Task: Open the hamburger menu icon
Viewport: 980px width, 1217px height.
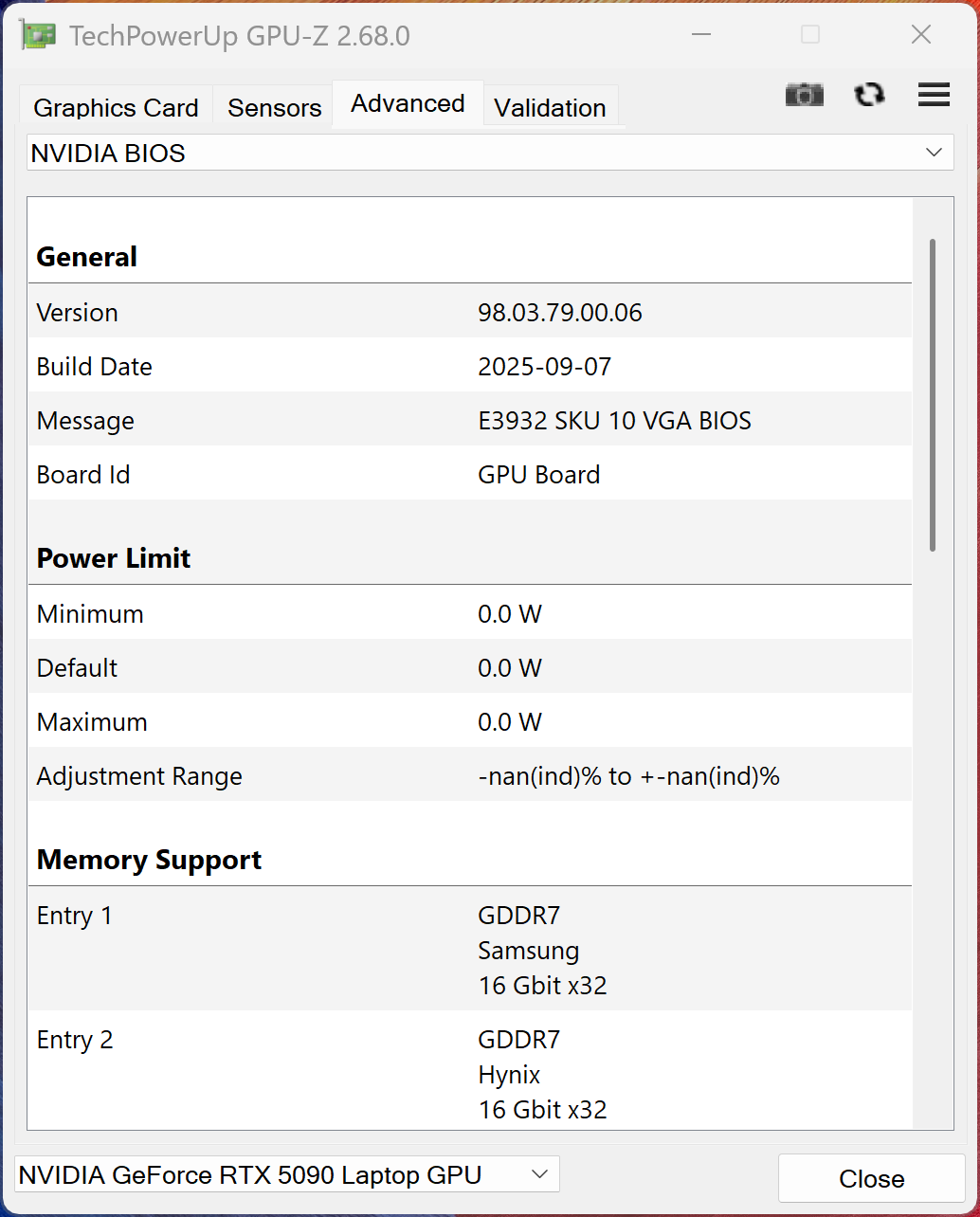Action: pyautogui.click(x=934, y=95)
